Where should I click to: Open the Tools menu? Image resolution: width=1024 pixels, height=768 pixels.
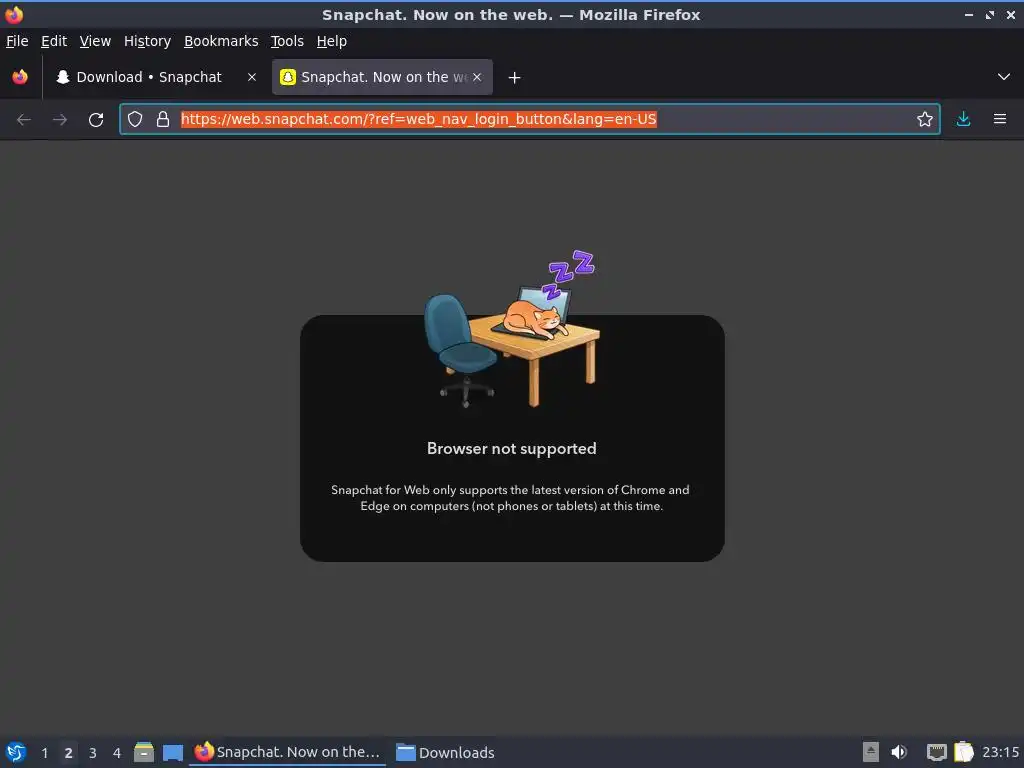pyautogui.click(x=287, y=41)
